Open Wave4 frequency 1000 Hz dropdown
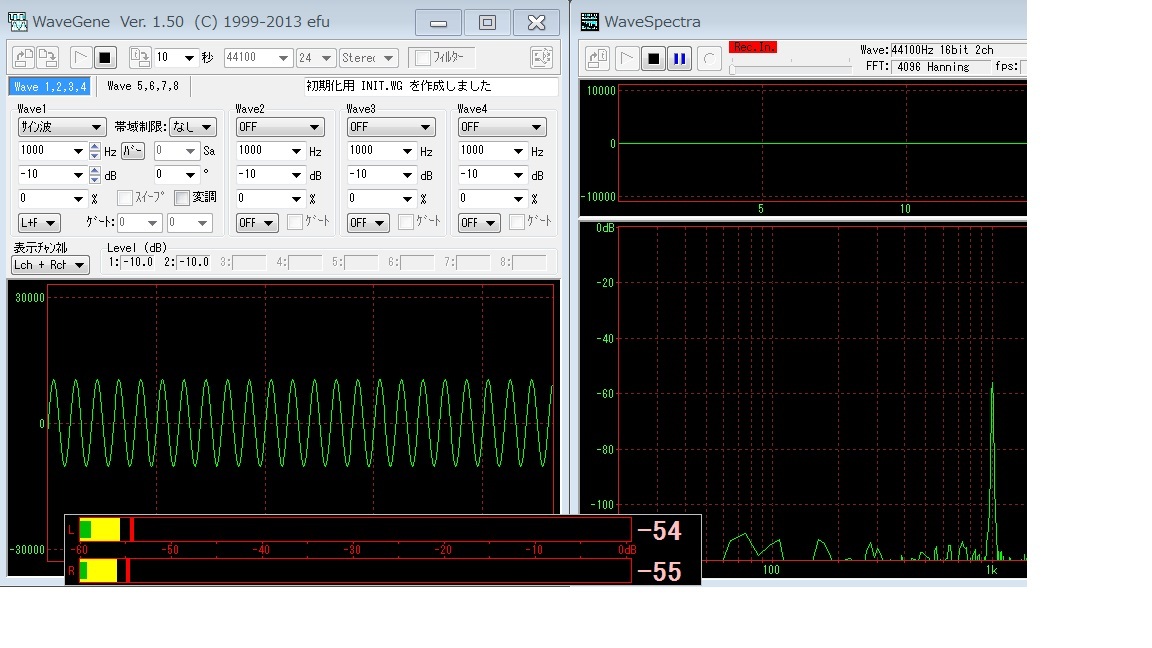This screenshot has width=1152, height=648. 492,151
